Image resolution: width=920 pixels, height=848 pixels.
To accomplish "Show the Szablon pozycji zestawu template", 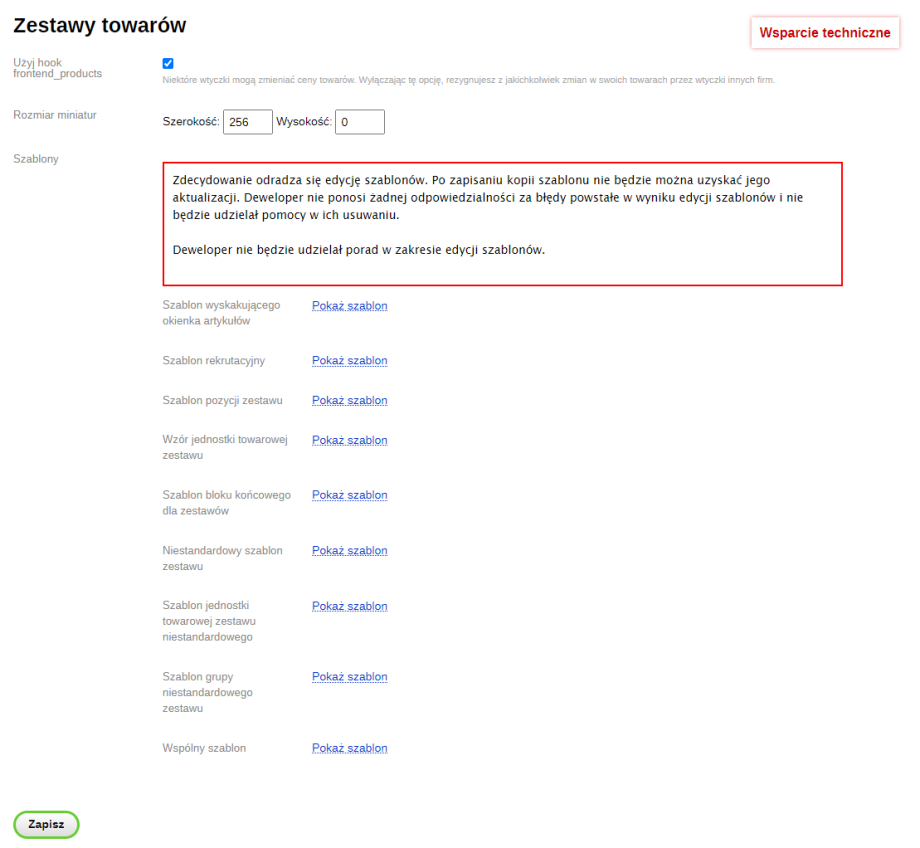I will pyautogui.click(x=349, y=401).
